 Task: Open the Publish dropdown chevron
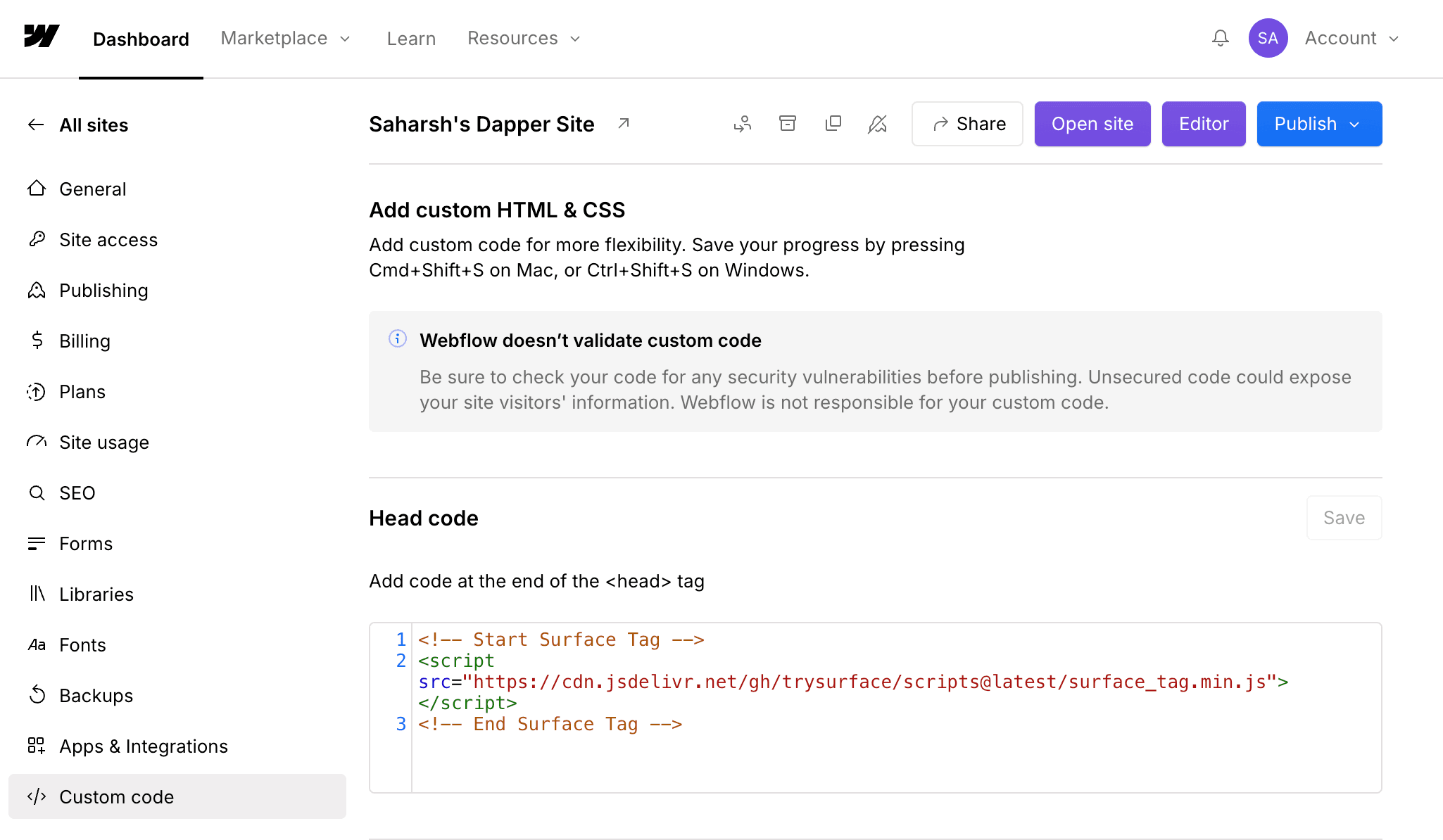pos(1355,125)
